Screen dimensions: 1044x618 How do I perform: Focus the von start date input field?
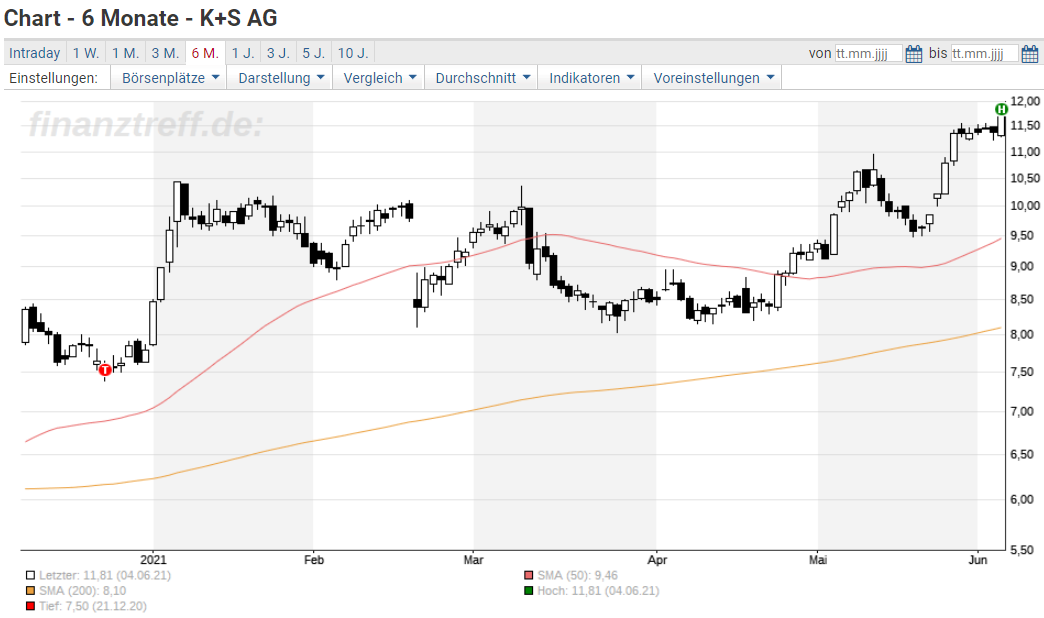[x=869, y=53]
